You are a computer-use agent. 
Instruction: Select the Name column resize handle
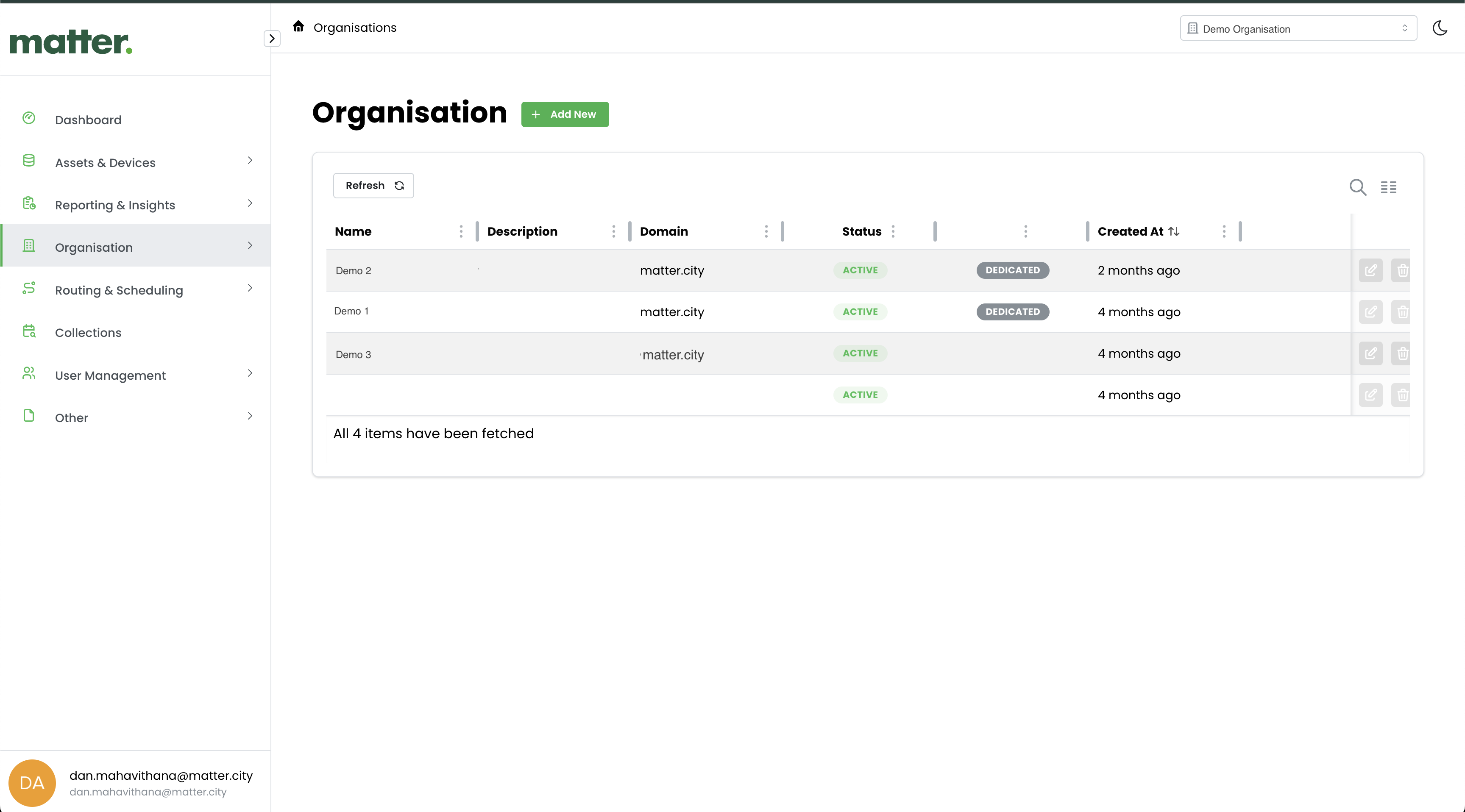[476, 231]
